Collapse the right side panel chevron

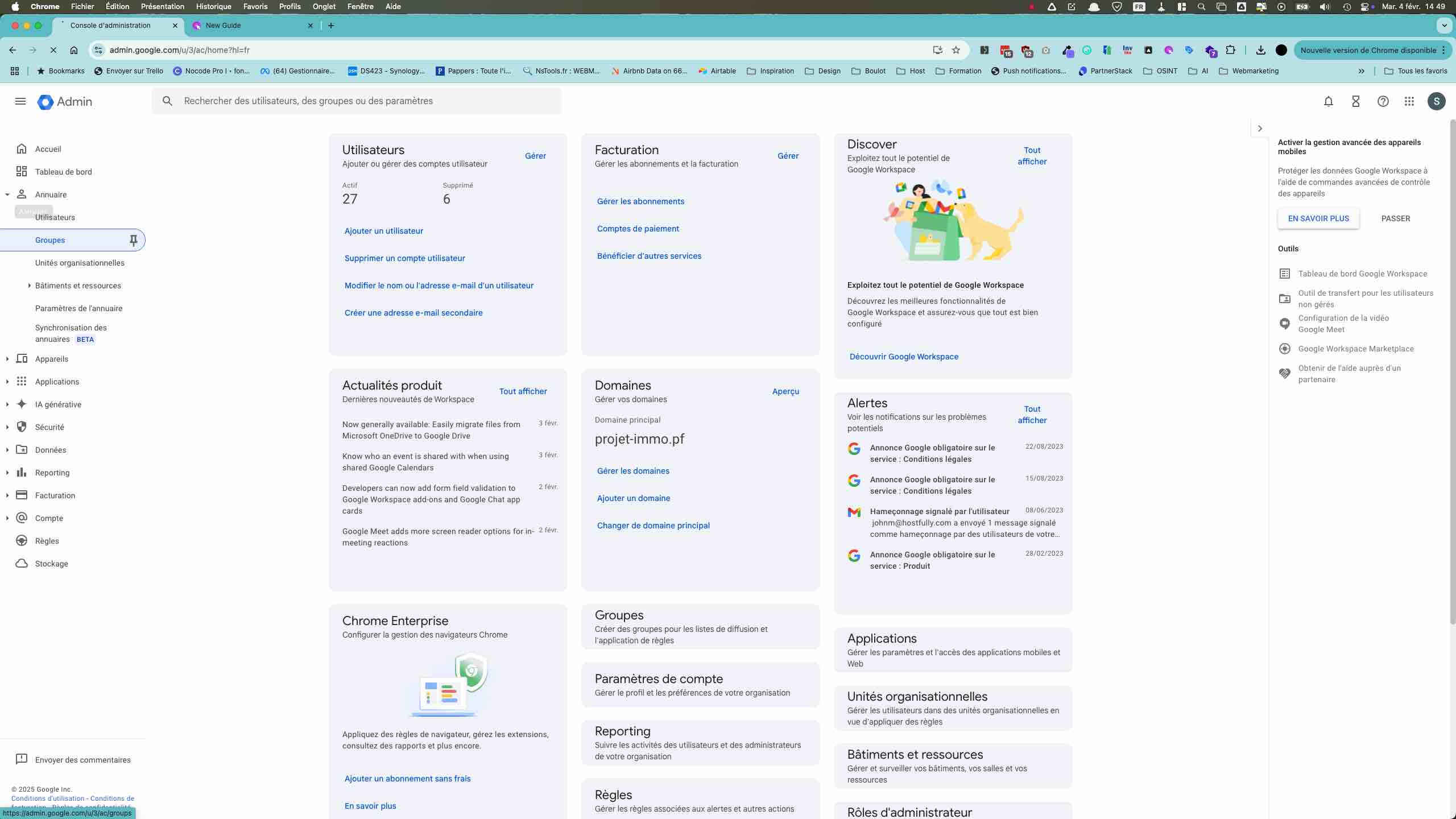tap(1260, 129)
